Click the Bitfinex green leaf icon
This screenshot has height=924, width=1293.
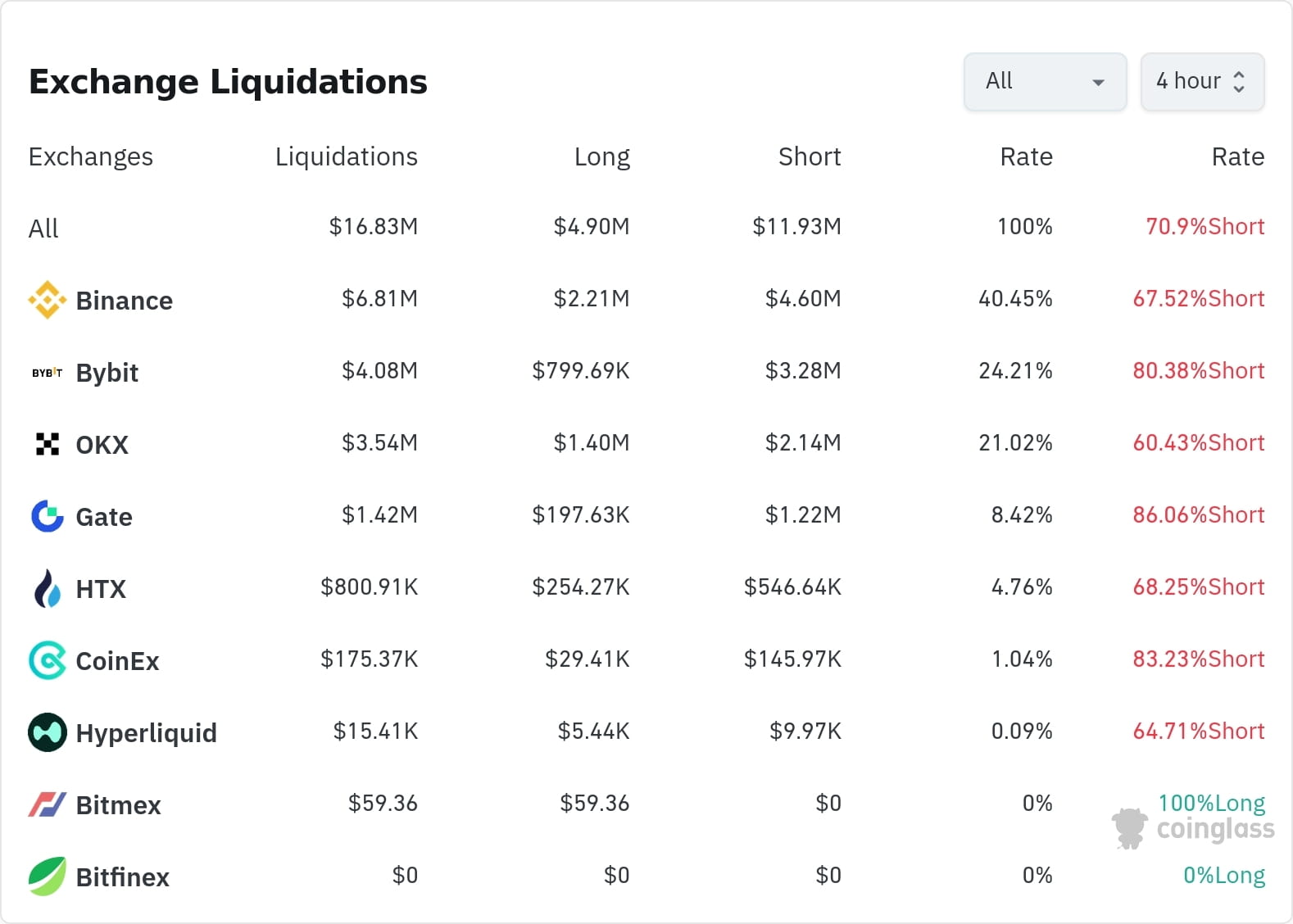click(x=48, y=876)
